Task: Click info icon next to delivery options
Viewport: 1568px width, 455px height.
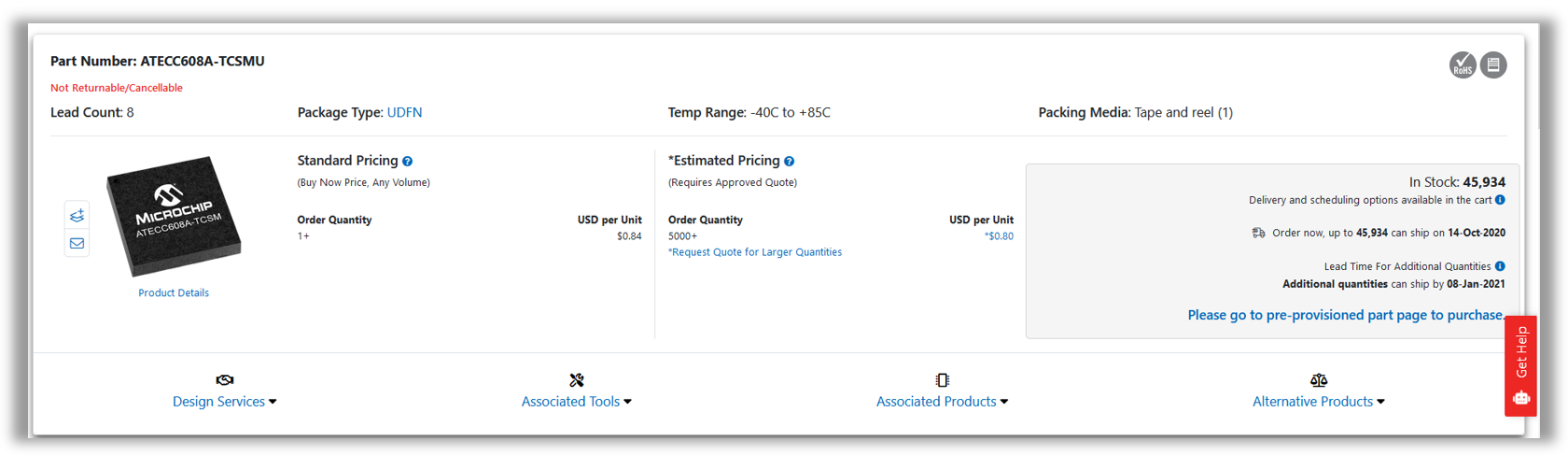Action: tap(1500, 200)
